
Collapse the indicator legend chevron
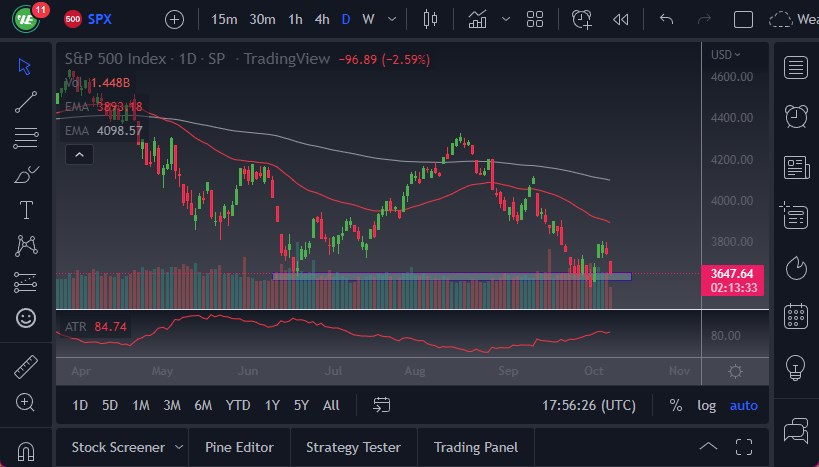pos(78,154)
